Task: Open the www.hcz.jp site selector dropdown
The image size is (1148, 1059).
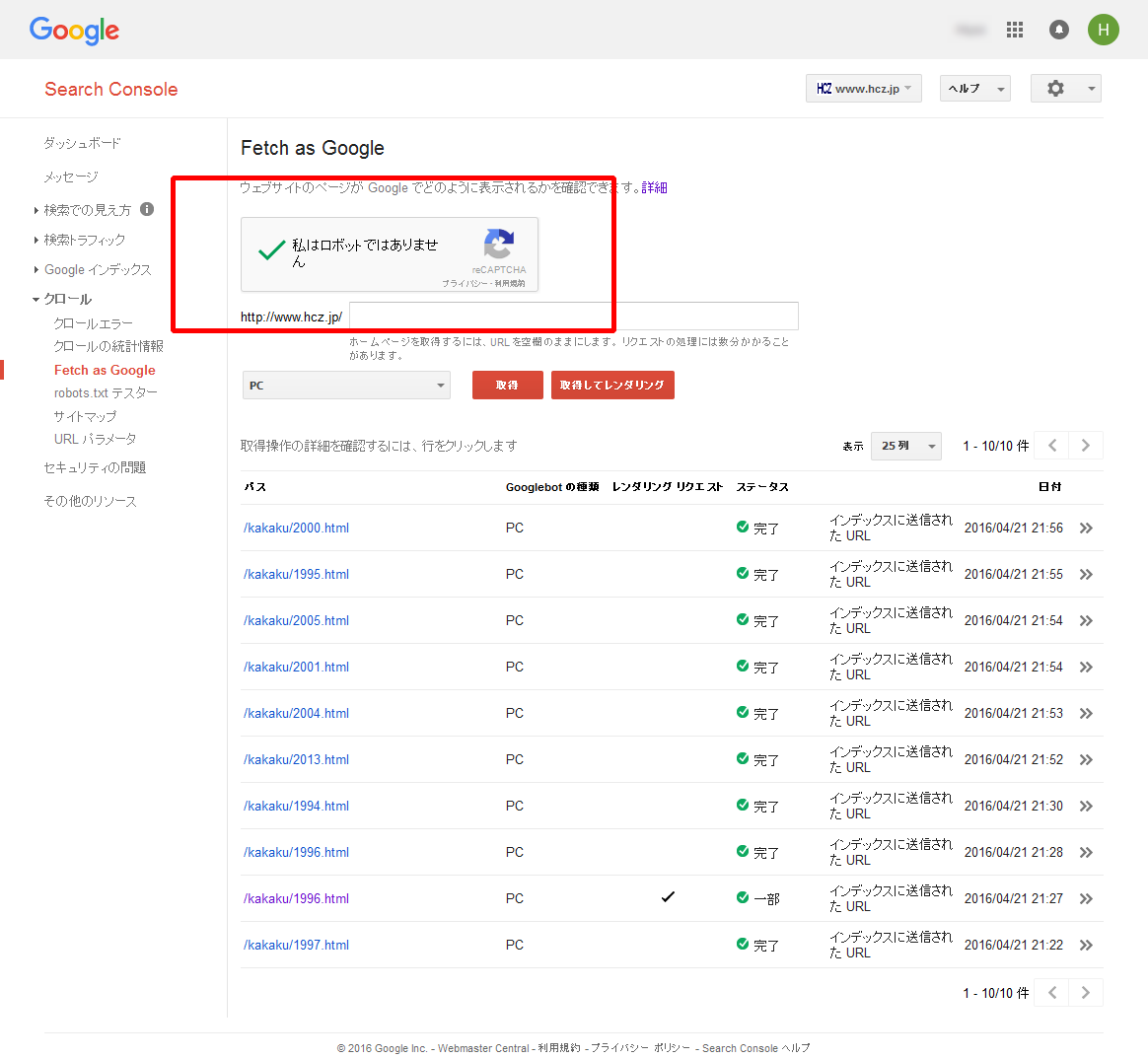Action: [863, 89]
